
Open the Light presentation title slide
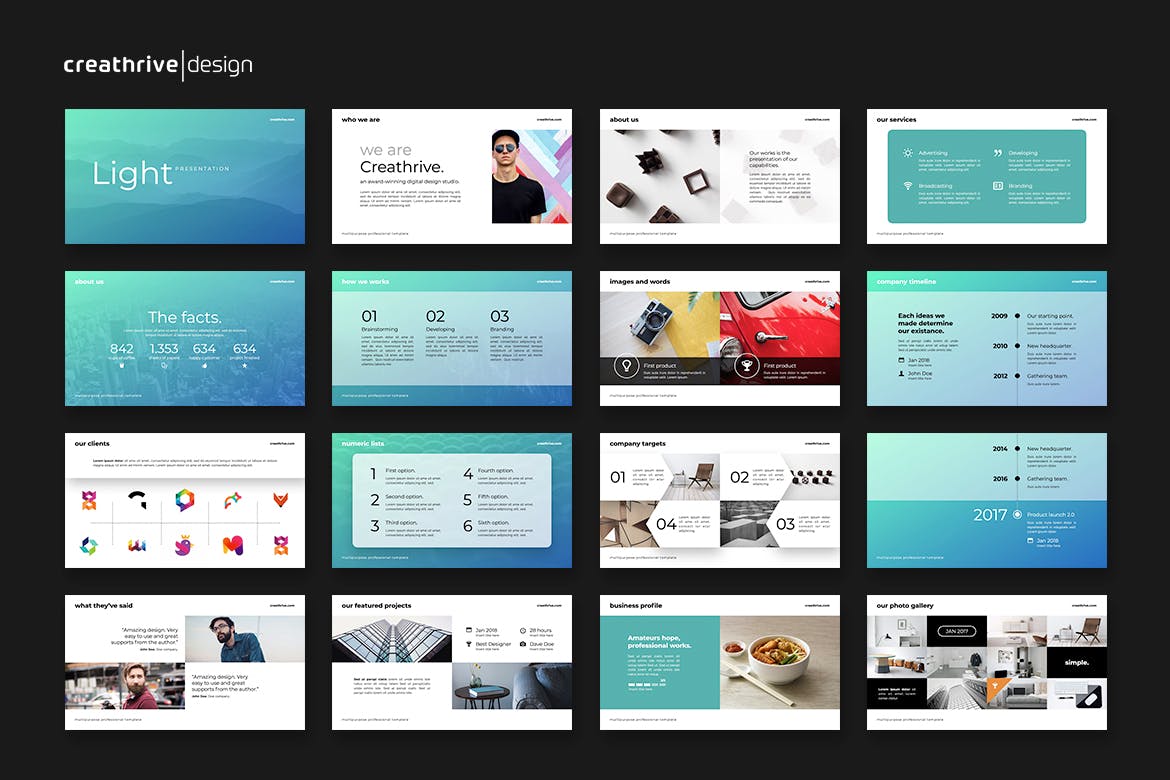pos(185,176)
